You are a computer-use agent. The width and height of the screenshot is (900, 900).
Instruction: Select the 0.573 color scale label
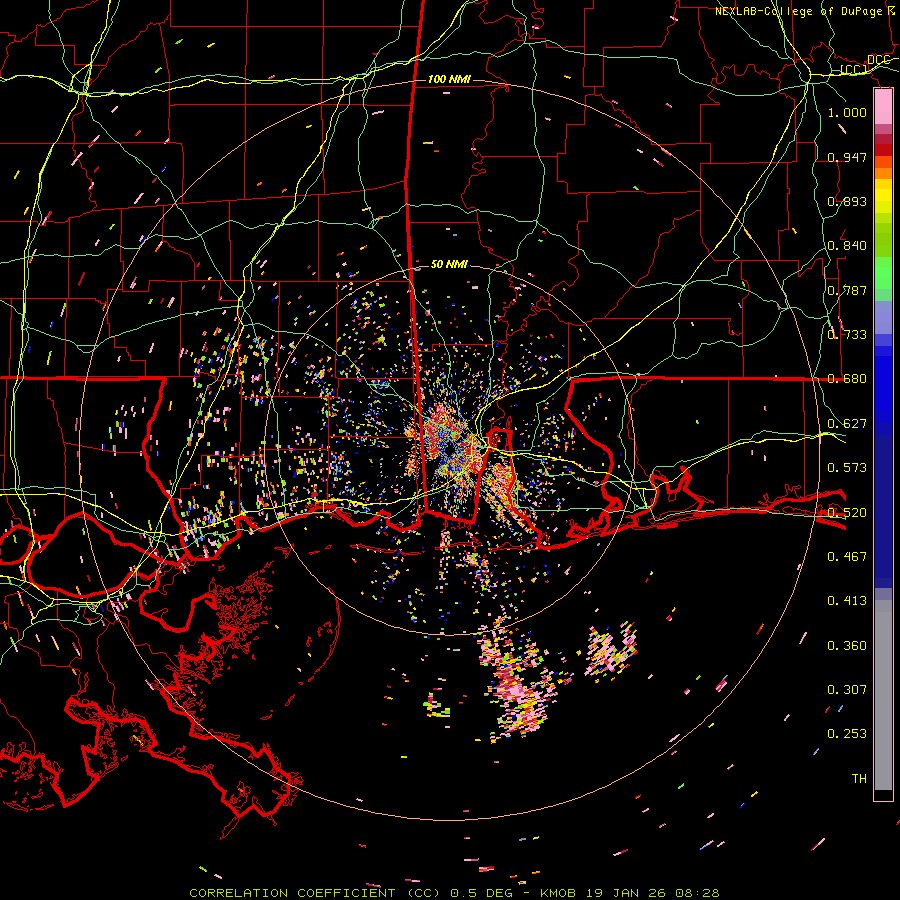pyautogui.click(x=847, y=467)
